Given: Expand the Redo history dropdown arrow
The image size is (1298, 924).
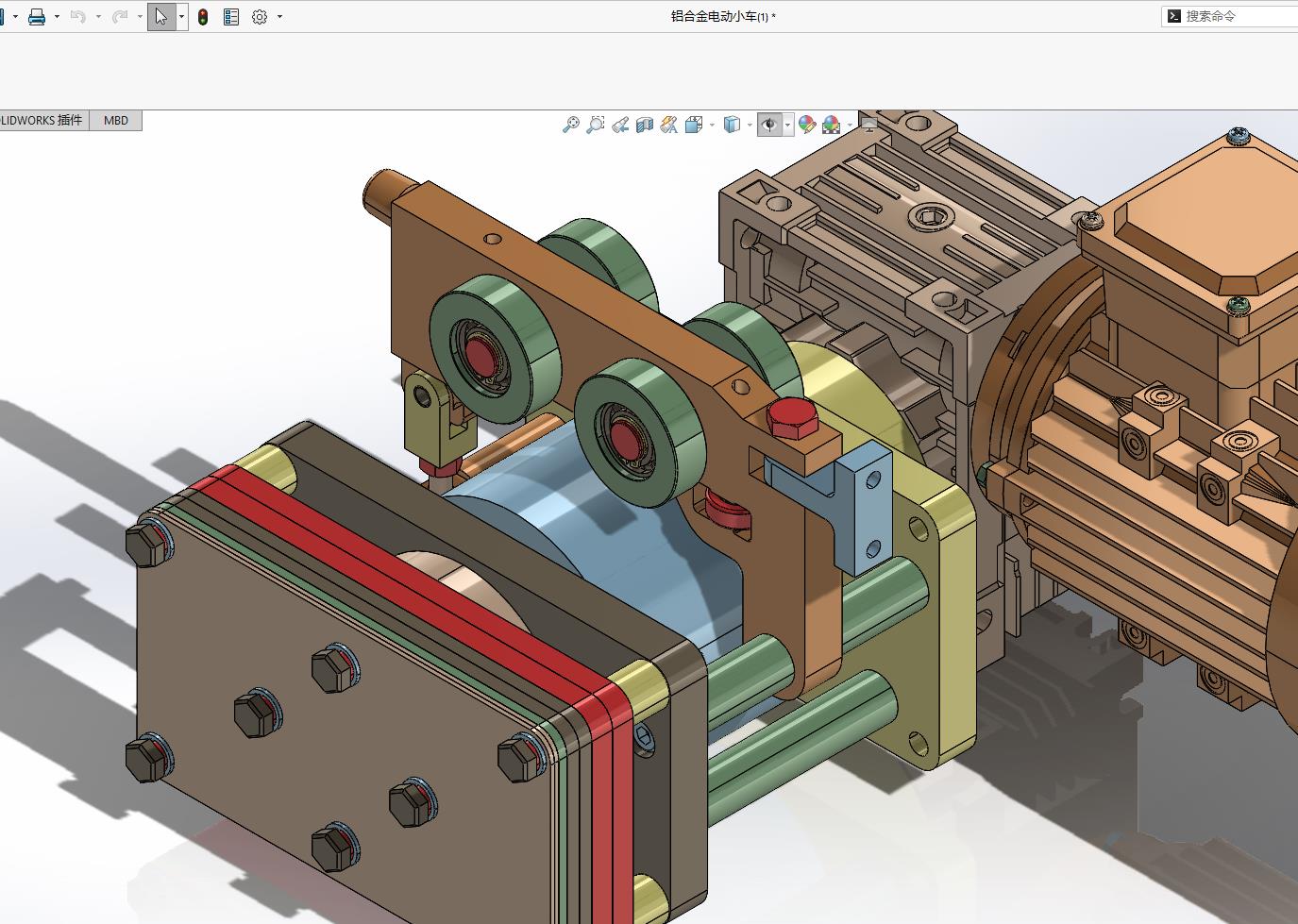Looking at the screenshot, I should (140, 16).
